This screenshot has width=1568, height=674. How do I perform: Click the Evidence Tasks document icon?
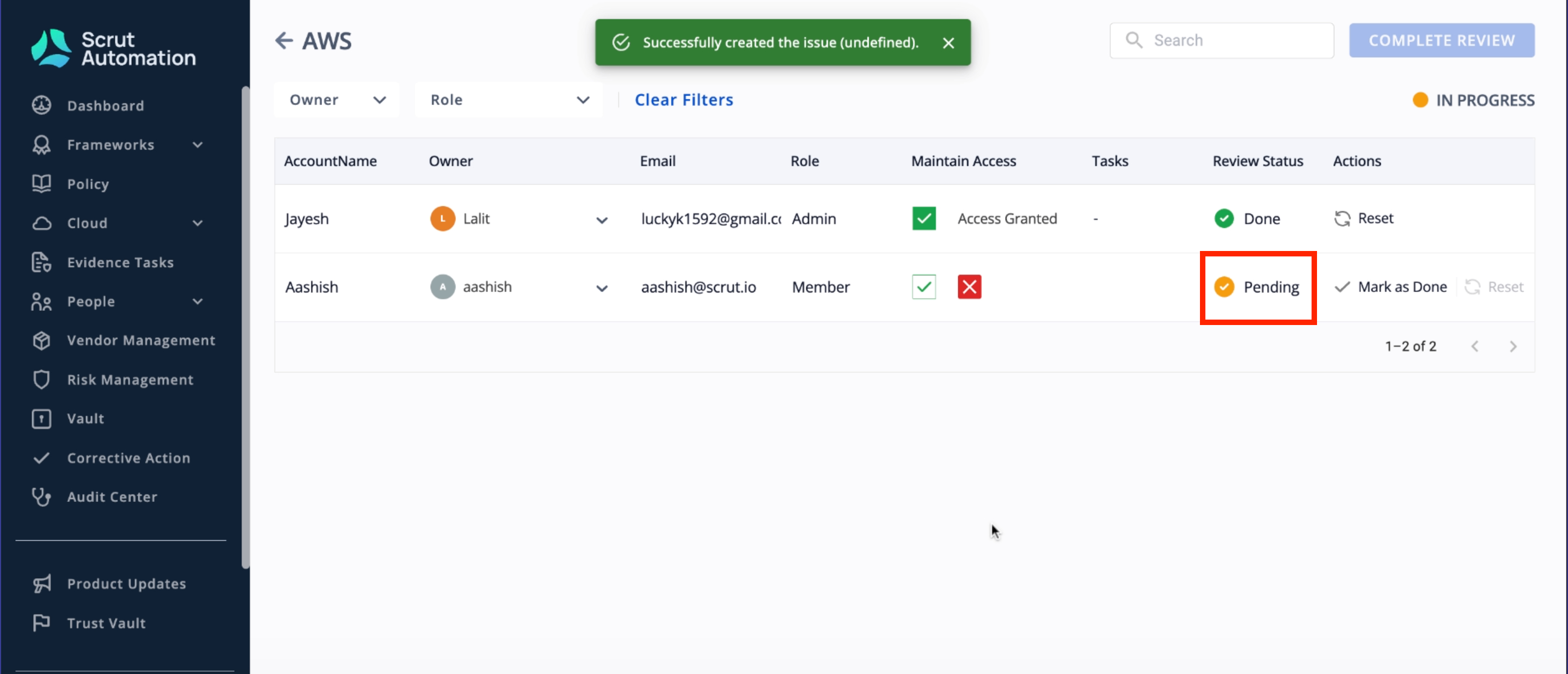coord(41,262)
